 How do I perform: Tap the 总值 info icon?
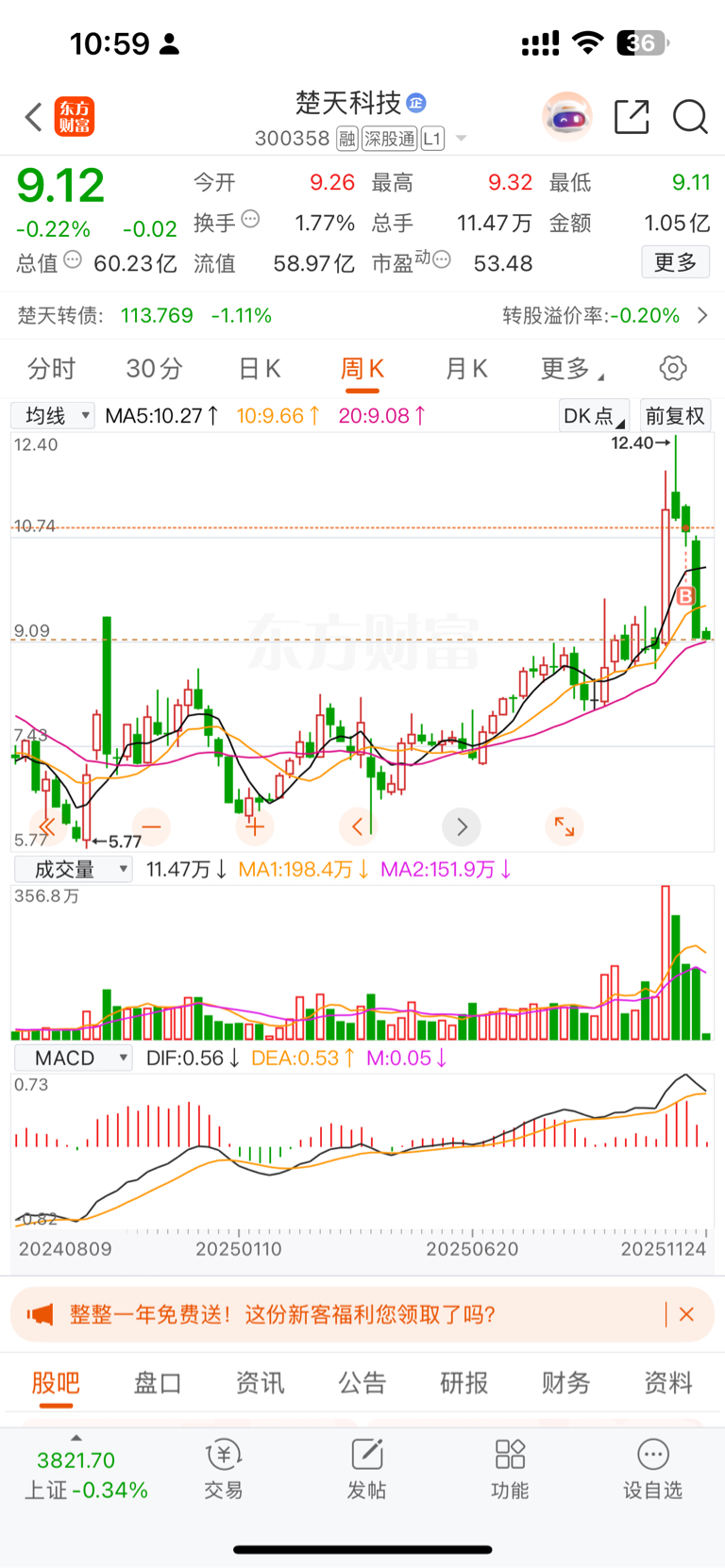point(73,259)
